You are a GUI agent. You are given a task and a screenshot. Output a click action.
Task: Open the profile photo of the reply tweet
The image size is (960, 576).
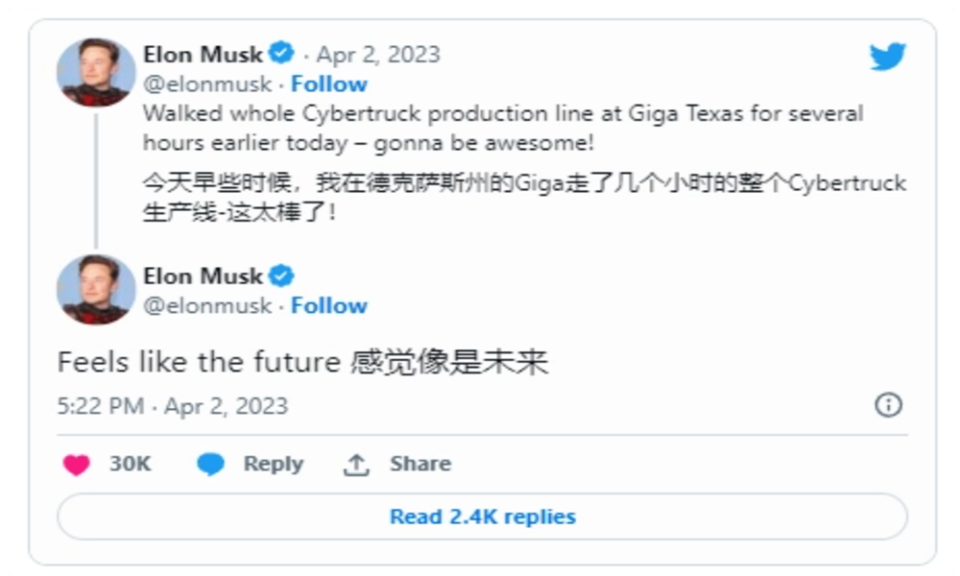click(x=96, y=290)
